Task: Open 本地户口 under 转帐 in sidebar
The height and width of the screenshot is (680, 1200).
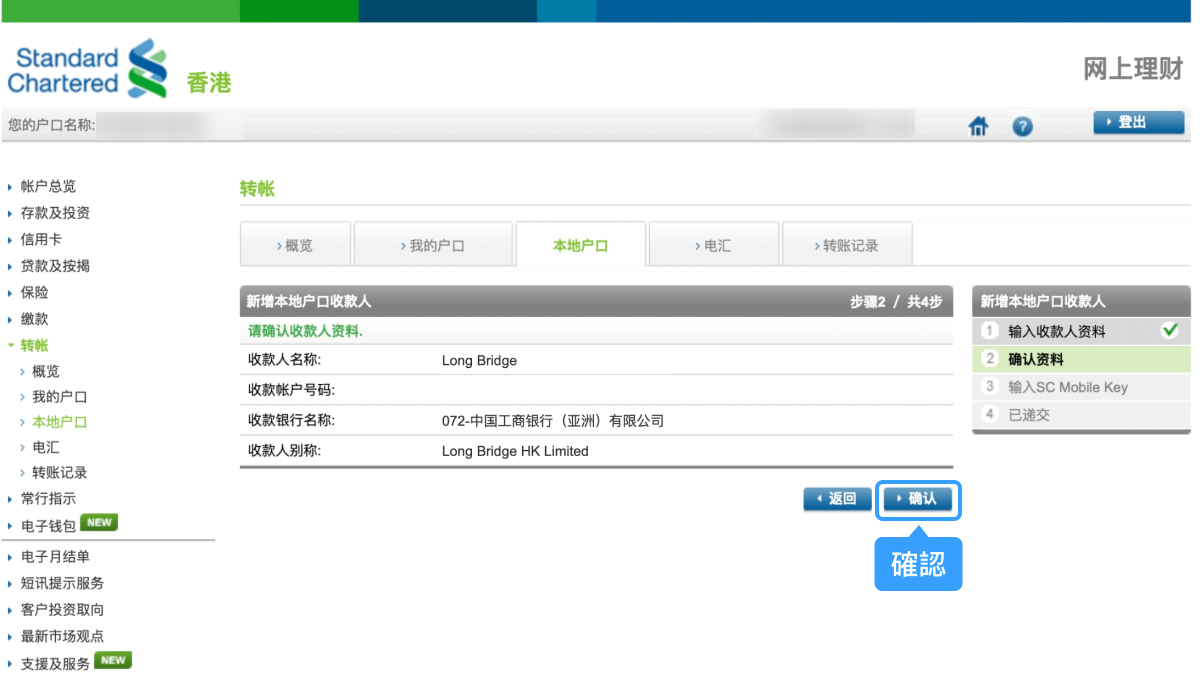Action: [59, 422]
